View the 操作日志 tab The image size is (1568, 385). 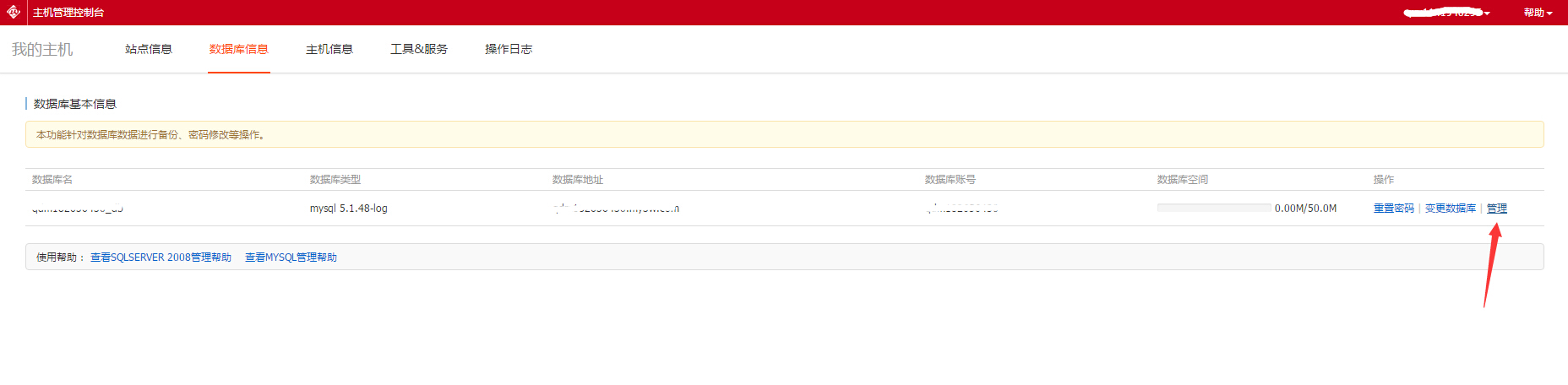(509, 49)
